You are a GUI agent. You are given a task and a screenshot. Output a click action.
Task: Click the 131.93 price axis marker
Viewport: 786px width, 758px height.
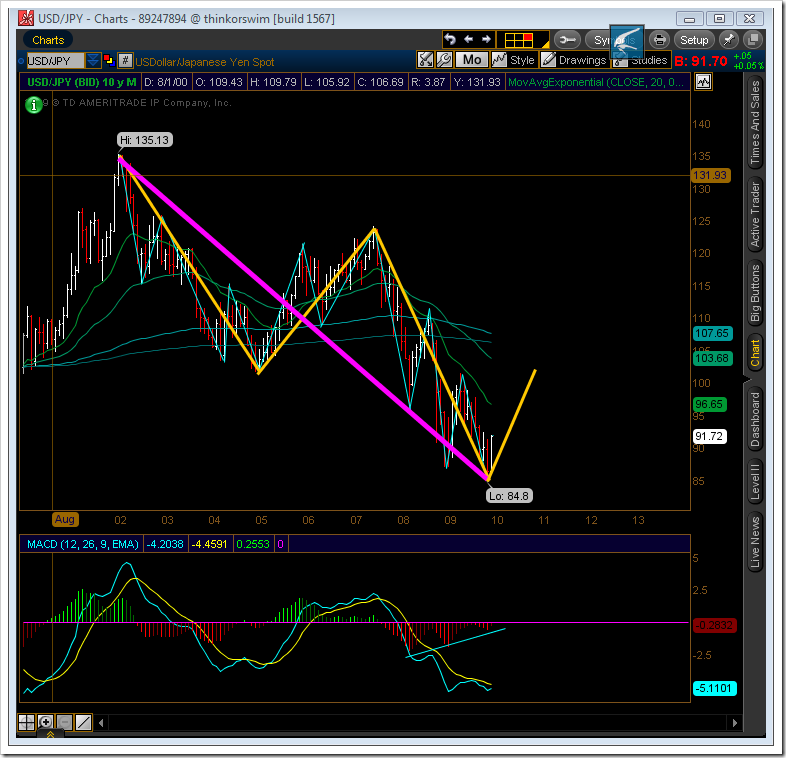click(710, 175)
